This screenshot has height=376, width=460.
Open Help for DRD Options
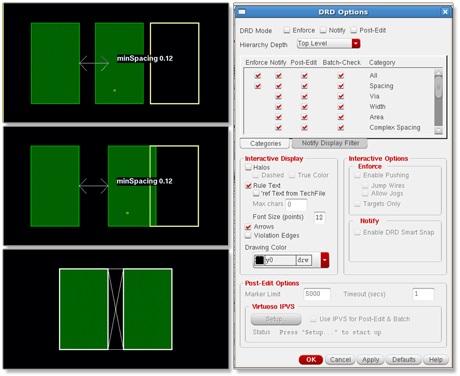coord(436,360)
